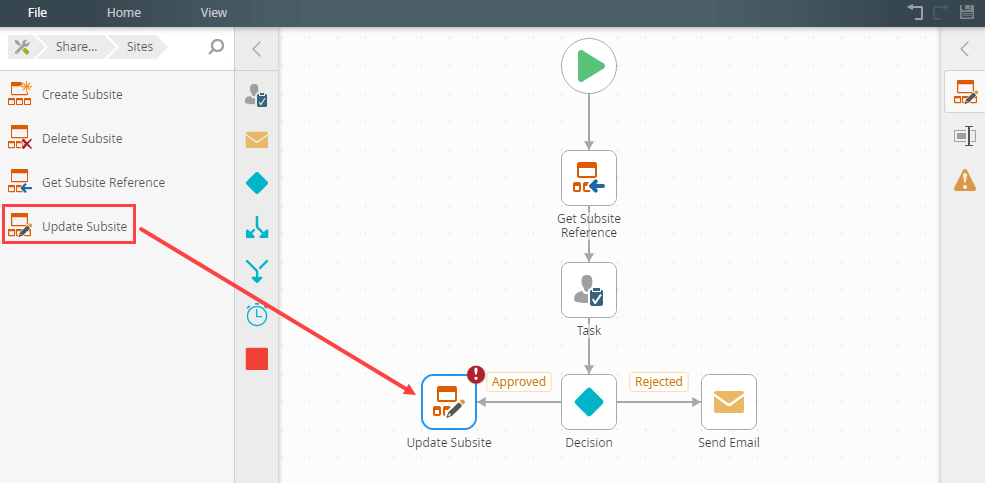Select the Decision step on canvas
This screenshot has height=483, width=985.
(589, 402)
